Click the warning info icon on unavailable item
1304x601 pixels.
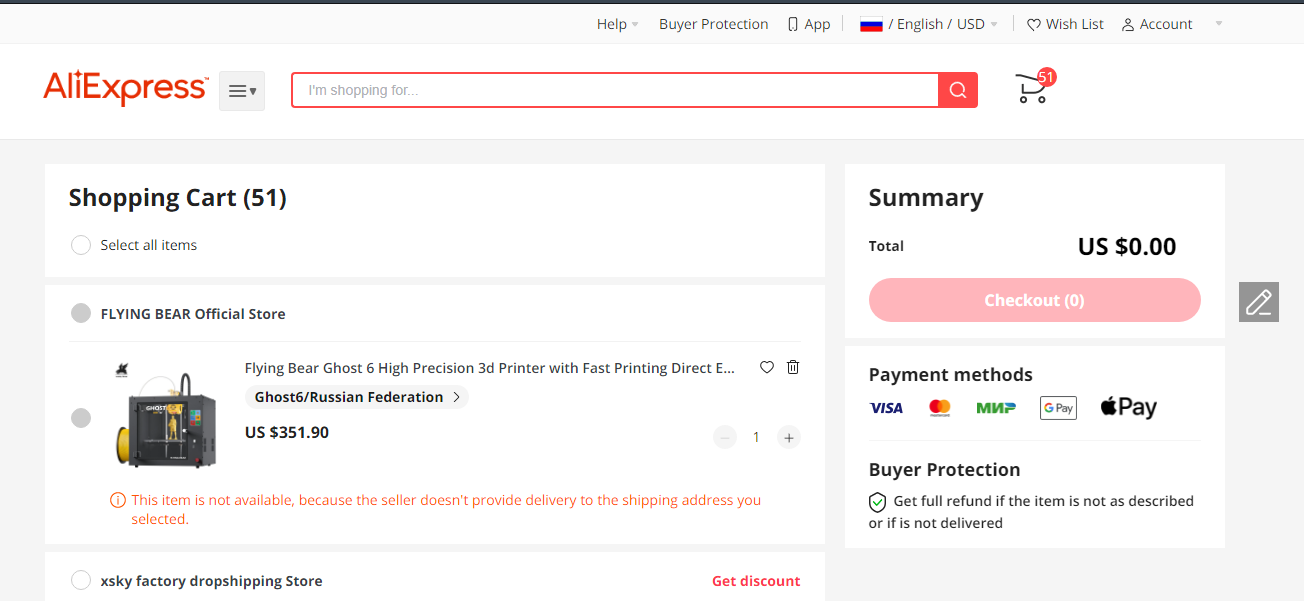[x=118, y=500]
